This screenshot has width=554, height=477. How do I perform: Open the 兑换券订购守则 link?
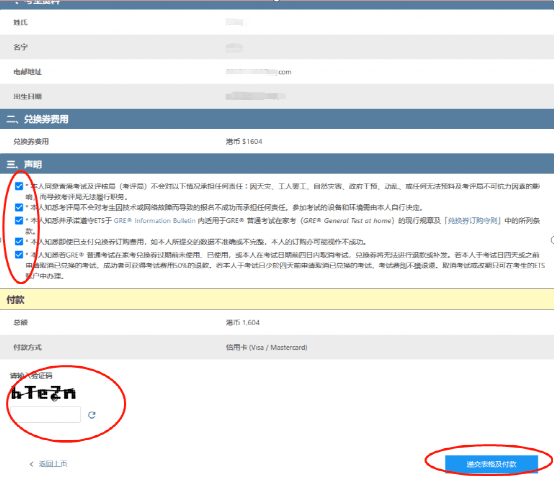(473, 221)
